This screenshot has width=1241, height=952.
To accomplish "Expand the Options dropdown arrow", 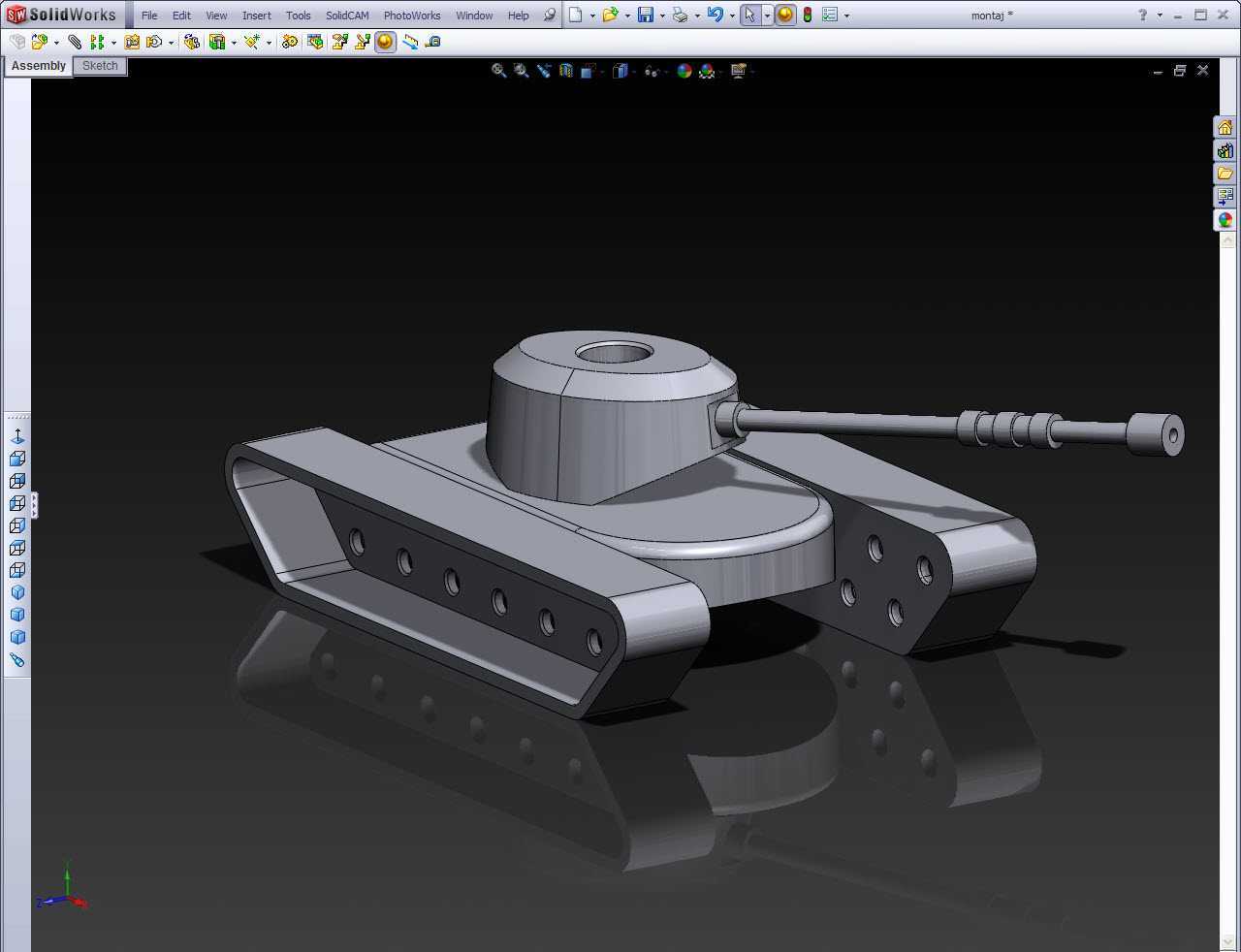I will [846, 16].
